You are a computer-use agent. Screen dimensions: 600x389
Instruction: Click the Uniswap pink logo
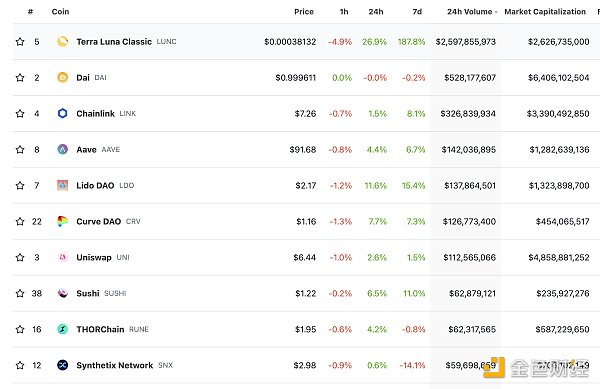coord(62,257)
